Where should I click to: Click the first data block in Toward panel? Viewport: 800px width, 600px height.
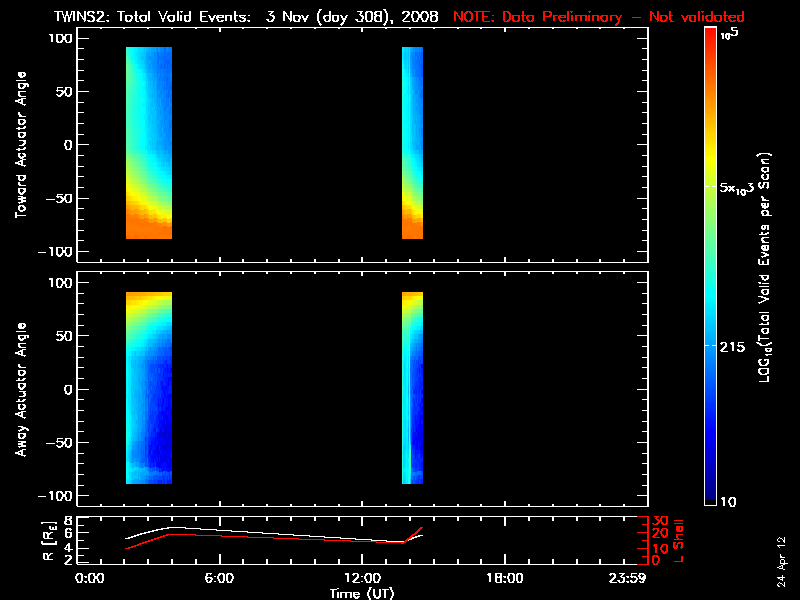149,143
